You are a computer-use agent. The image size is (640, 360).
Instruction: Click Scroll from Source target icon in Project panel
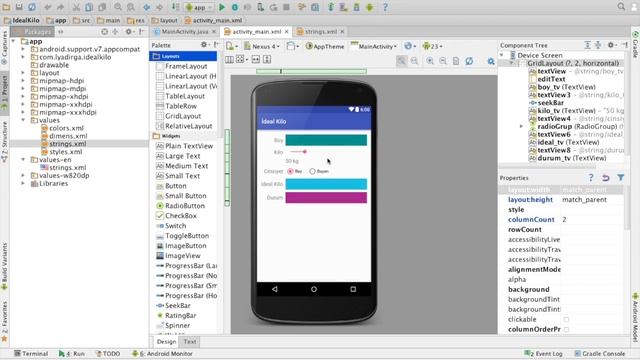point(104,31)
